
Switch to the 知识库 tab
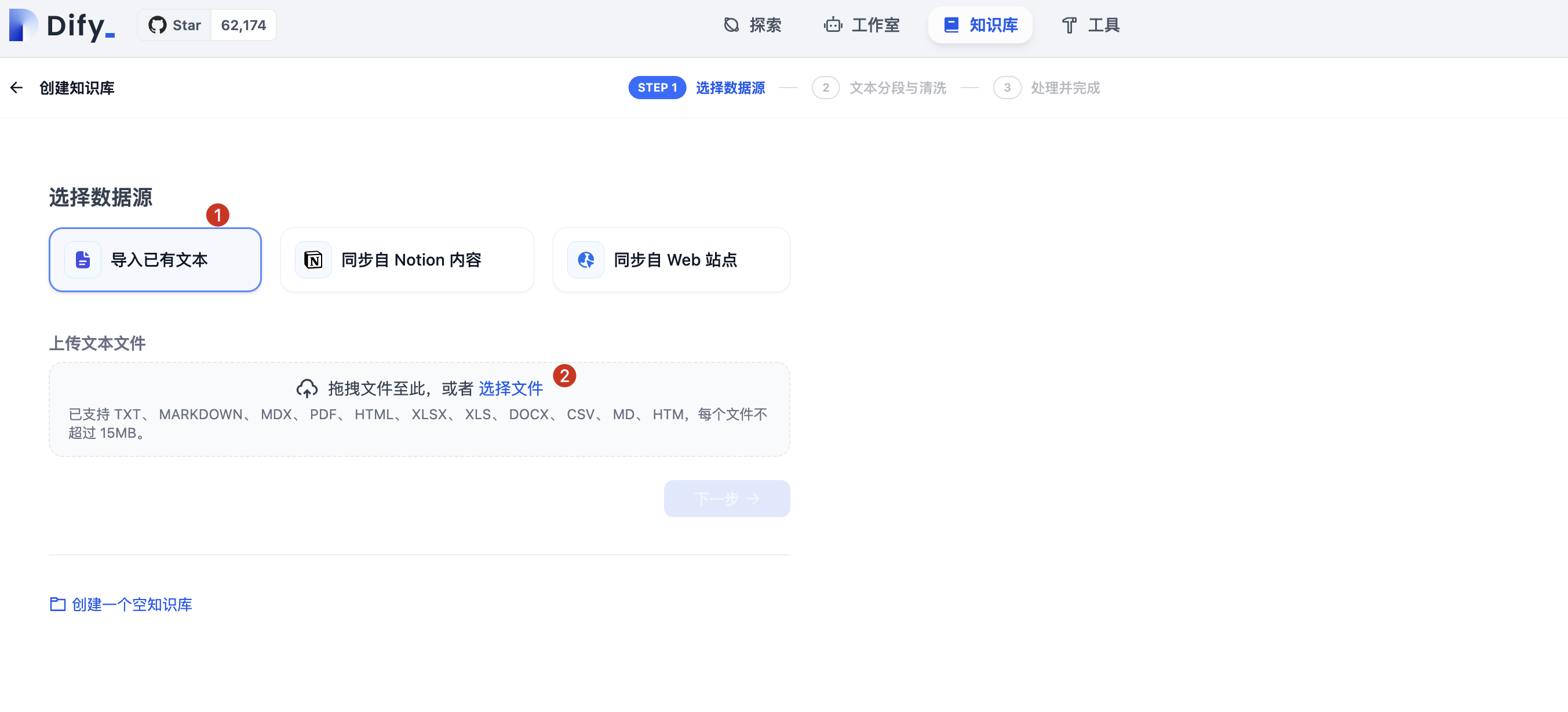pos(979,24)
